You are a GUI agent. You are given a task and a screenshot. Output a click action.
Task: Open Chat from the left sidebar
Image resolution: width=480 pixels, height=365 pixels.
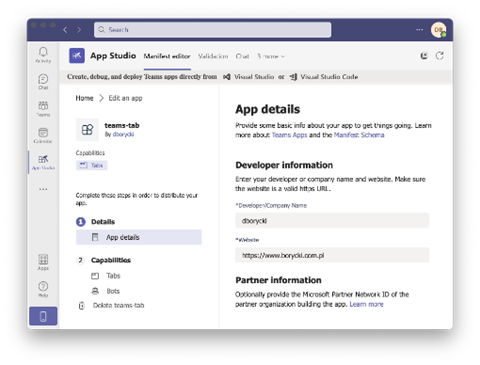pyautogui.click(x=43, y=82)
